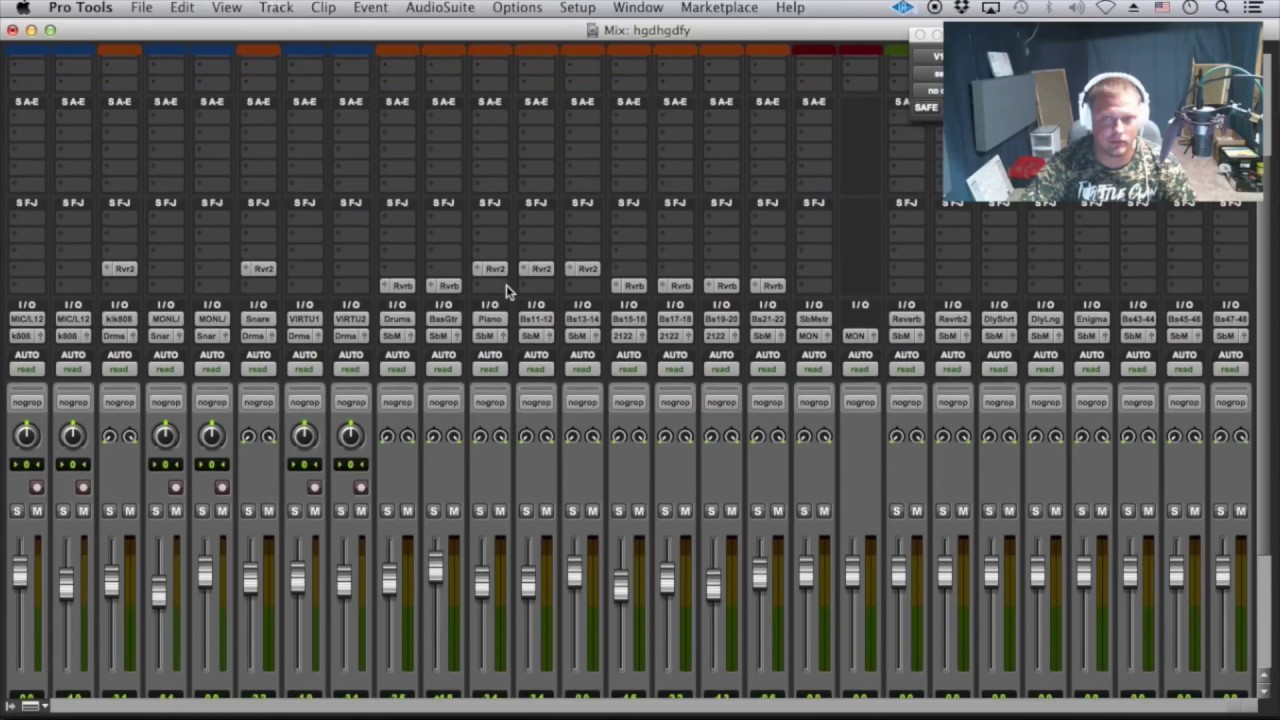Open Rvrb send on Drums track

coord(397,286)
